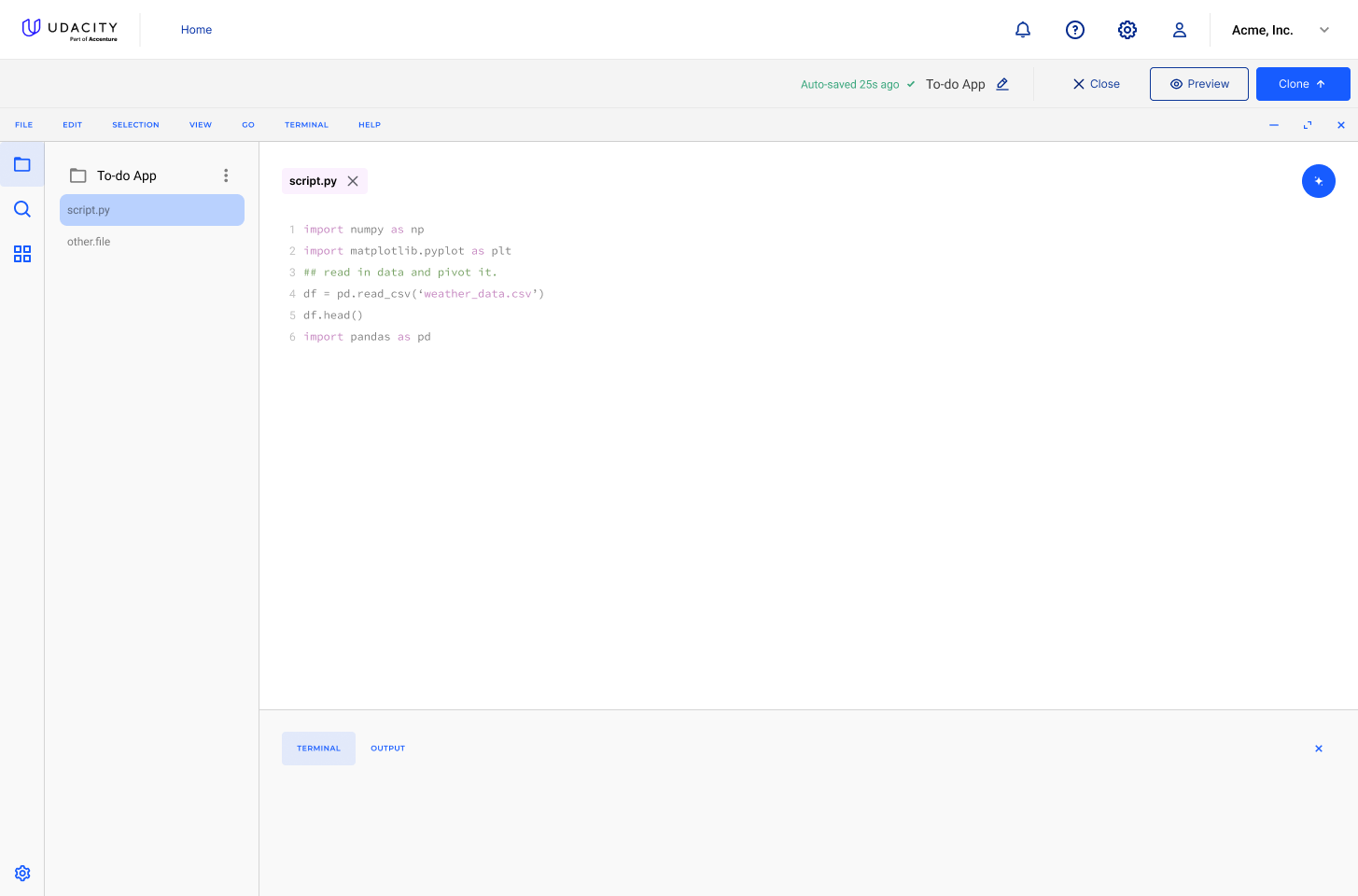Screen dimensions: 1358x896
Task: Open the Selection menu
Action: [136, 125]
